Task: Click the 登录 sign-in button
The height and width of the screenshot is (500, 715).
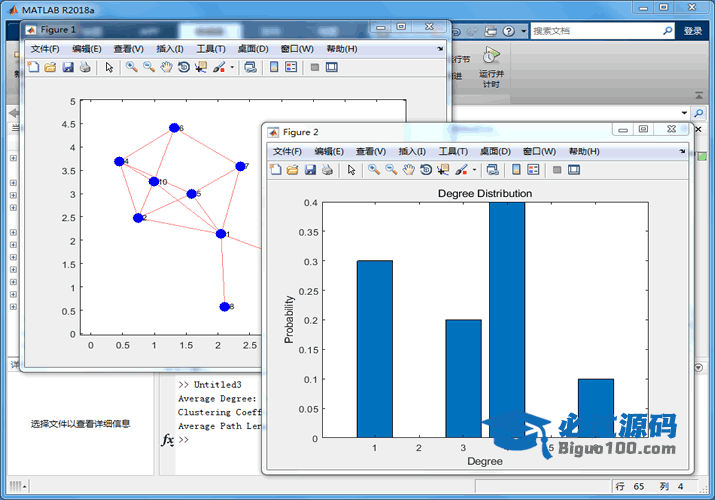Action: tap(693, 31)
